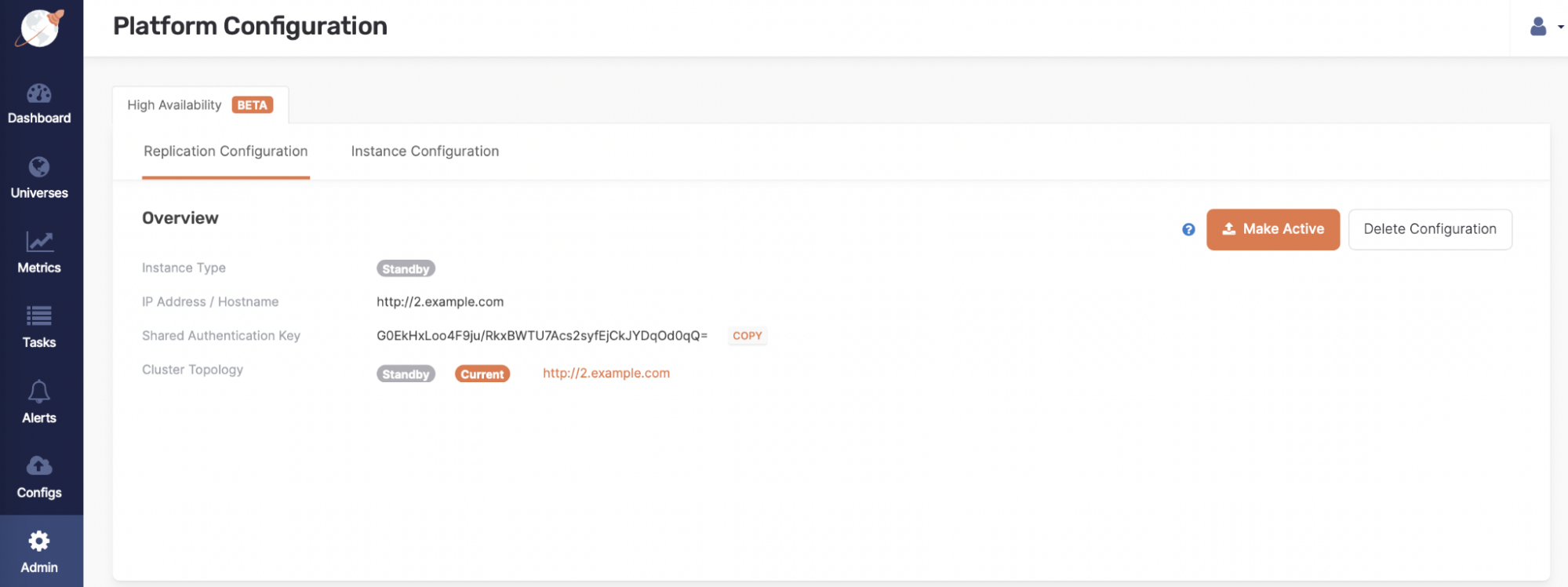Viewport: 1568px width, 587px height.
Task: Open the Tasks list icon
Action: [x=39, y=316]
